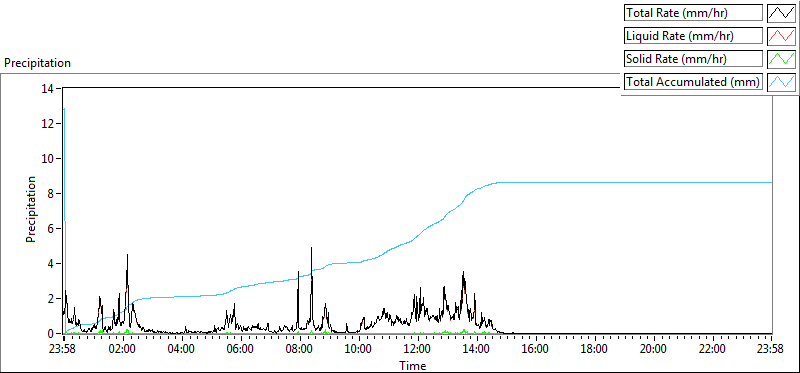Click the ending 23:58 time axis label
This screenshot has height=373, width=800.
pyautogui.click(x=771, y=350)
